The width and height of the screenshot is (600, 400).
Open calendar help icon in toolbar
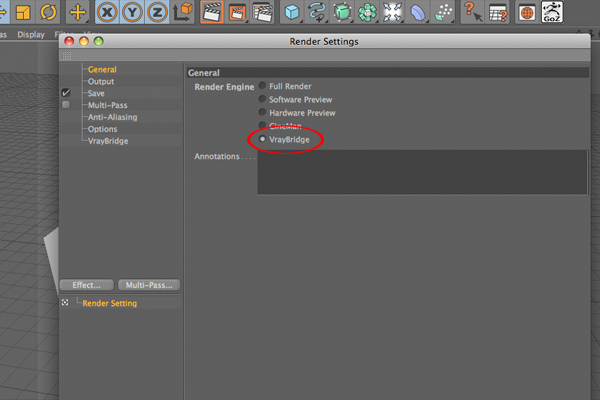498,12
